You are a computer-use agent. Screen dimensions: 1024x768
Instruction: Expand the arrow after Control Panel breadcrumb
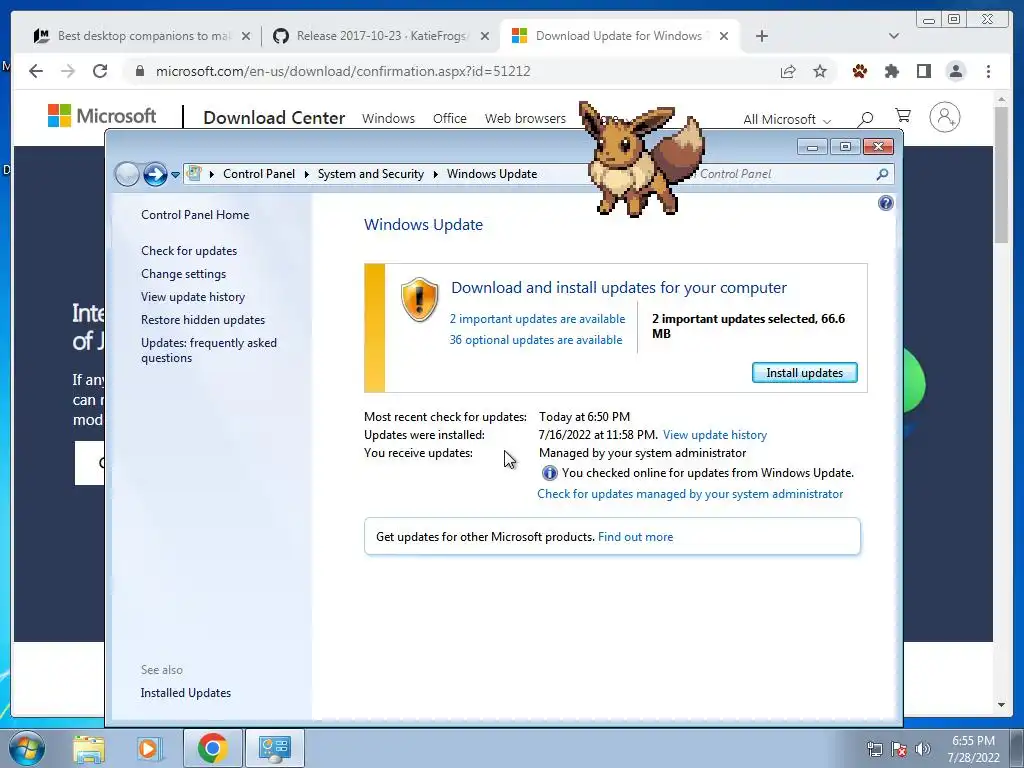click(306, 174)
